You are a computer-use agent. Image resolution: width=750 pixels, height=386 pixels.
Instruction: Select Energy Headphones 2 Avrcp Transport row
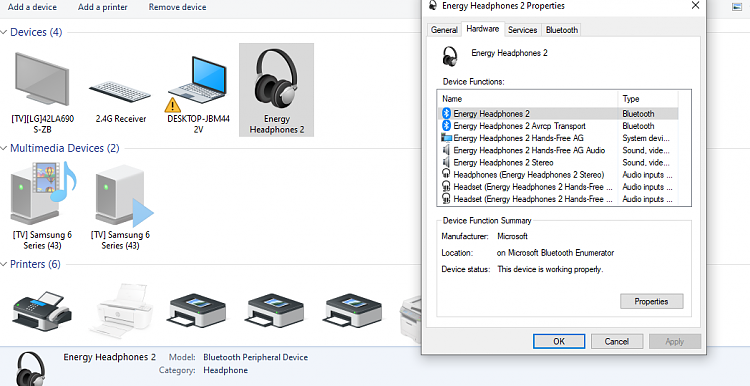[557, 126]
